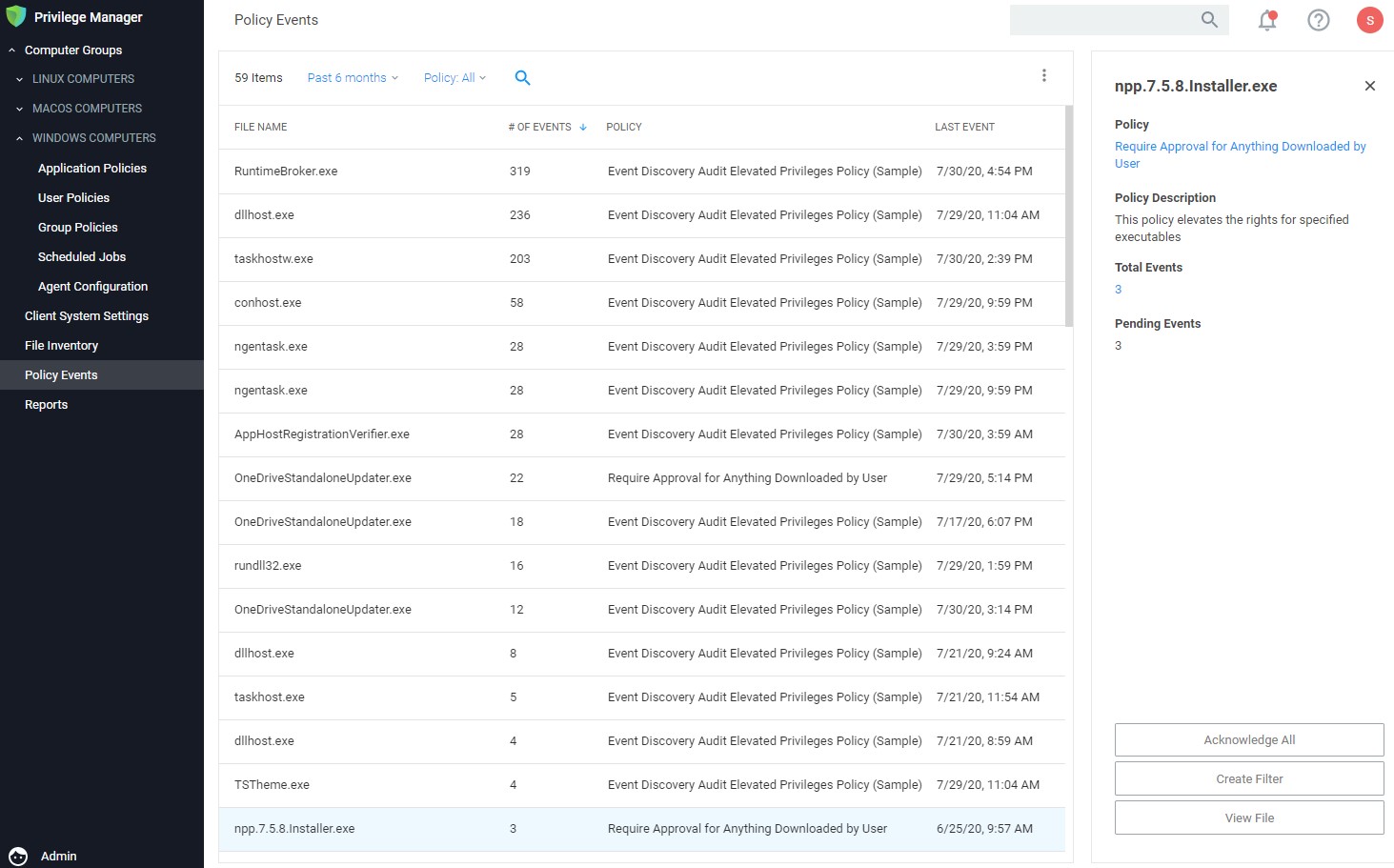Select the conhost.exe row
Image resolution: width=1394 pixels, height=868 pixels.
point(642,303)
